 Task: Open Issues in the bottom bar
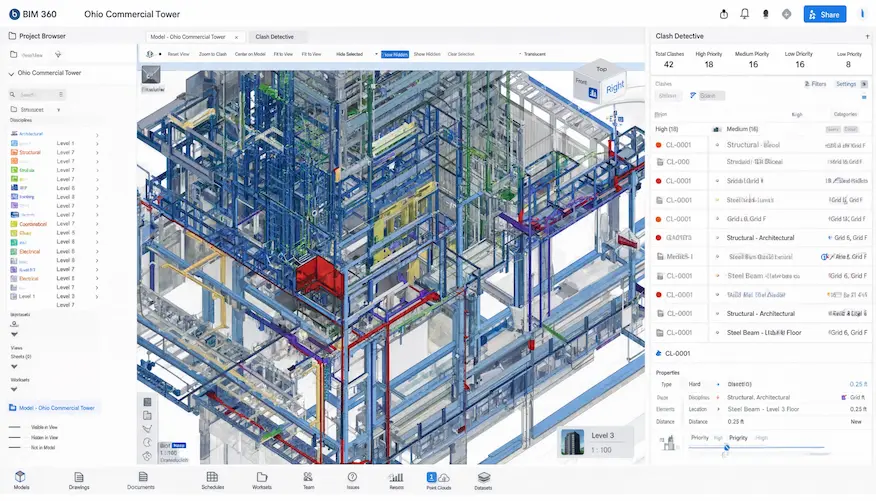(353, 480)
